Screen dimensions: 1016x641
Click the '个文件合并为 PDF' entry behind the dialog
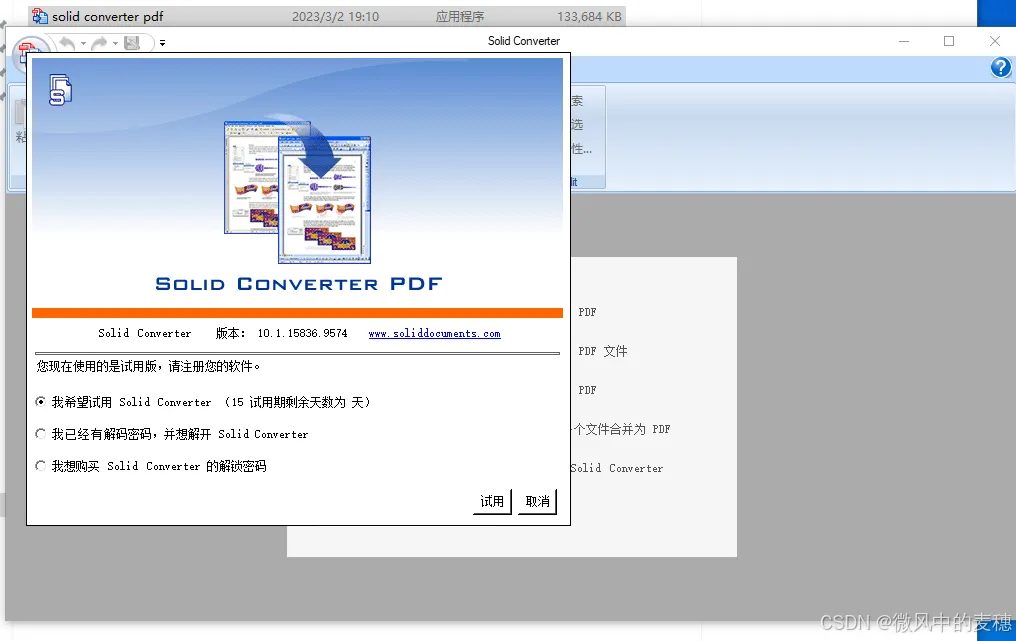[621, 429]
